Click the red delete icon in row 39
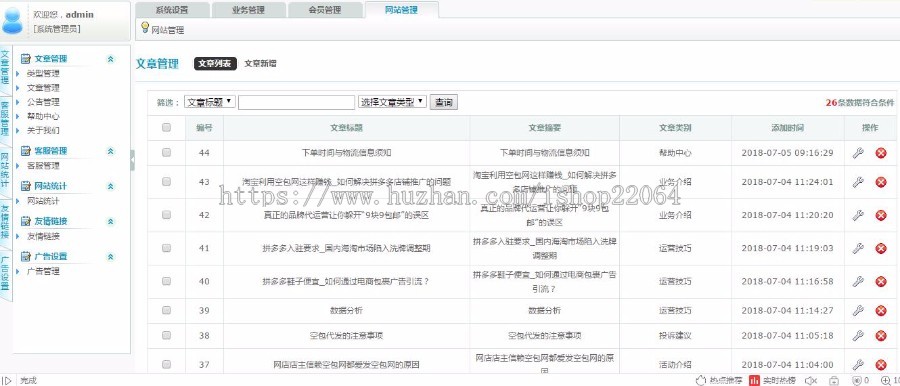Screen dimensions: 900x386 click(880, 311)
